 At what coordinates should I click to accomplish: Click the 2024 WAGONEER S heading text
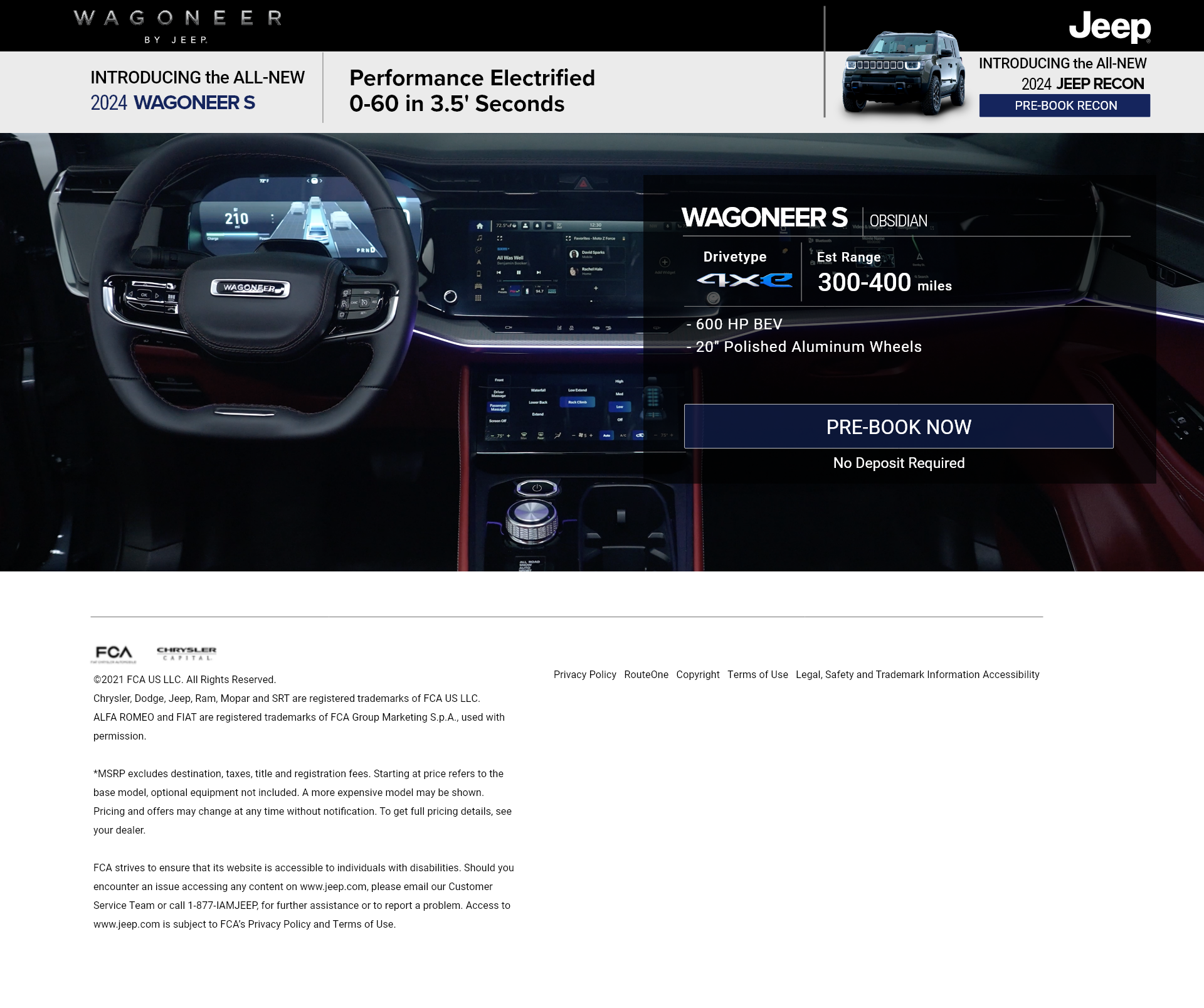[172, 102]
